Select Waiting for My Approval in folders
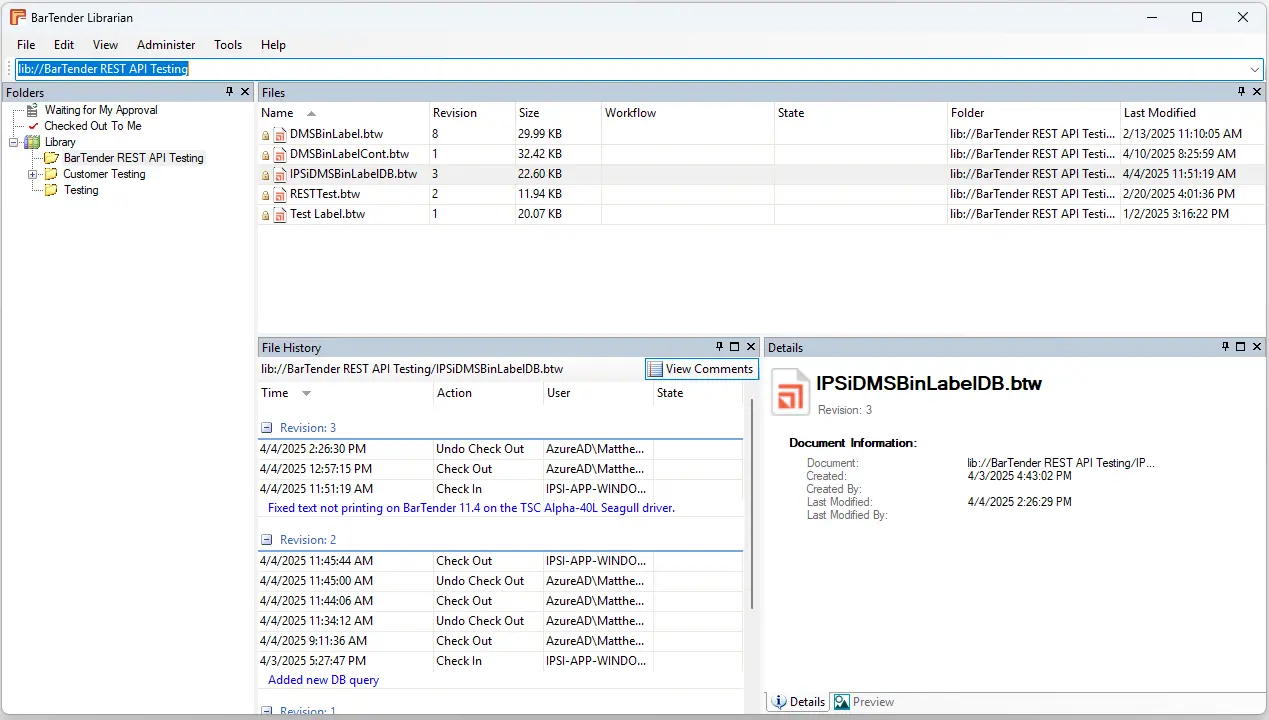Viewport: 1269px width, 720px height. click(101, 110)
